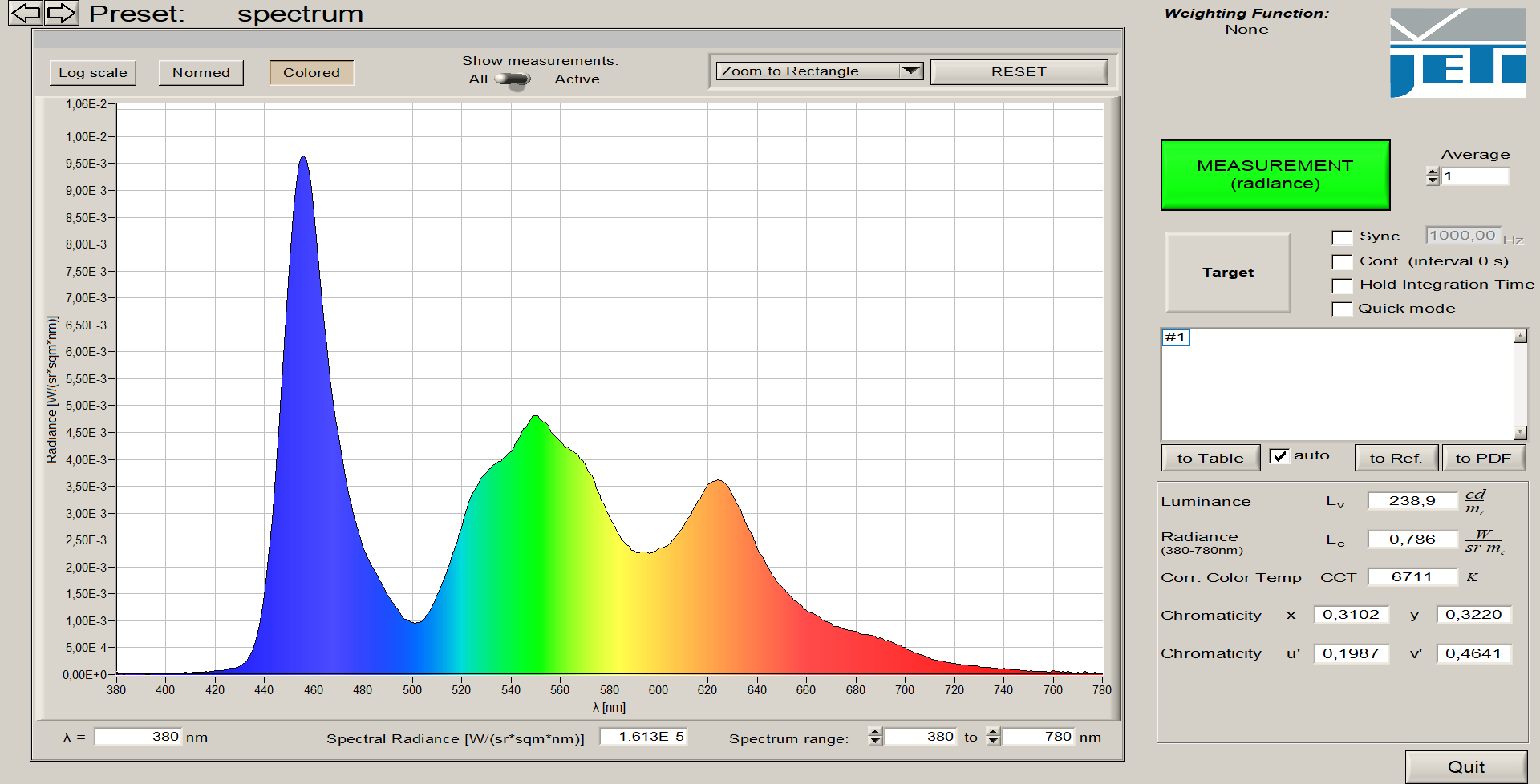Select measurement entry #1 in list
This screenshot has height=784, width=1540.
coord(1176,337)
